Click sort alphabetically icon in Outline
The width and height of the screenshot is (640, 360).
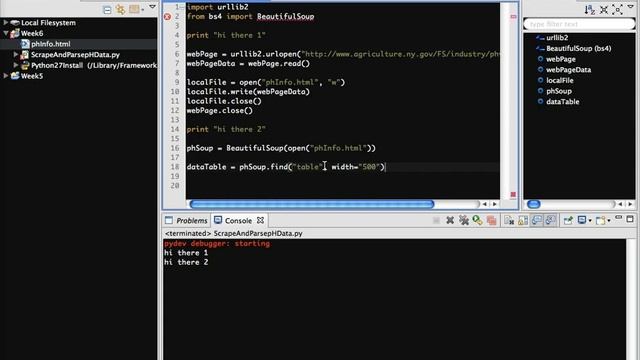589,10
